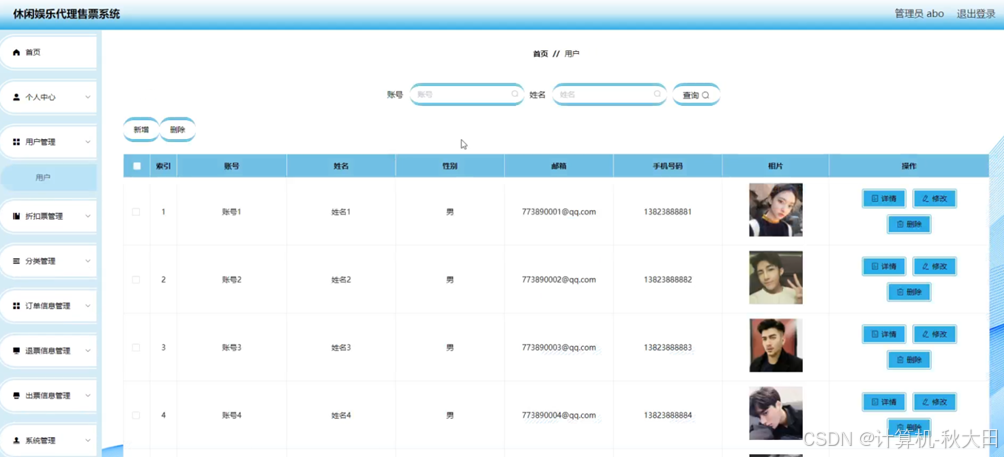Open the photo thumbnail for 账号2
1004x457 pixels.
pyautogui.click(x=775, y=278)
